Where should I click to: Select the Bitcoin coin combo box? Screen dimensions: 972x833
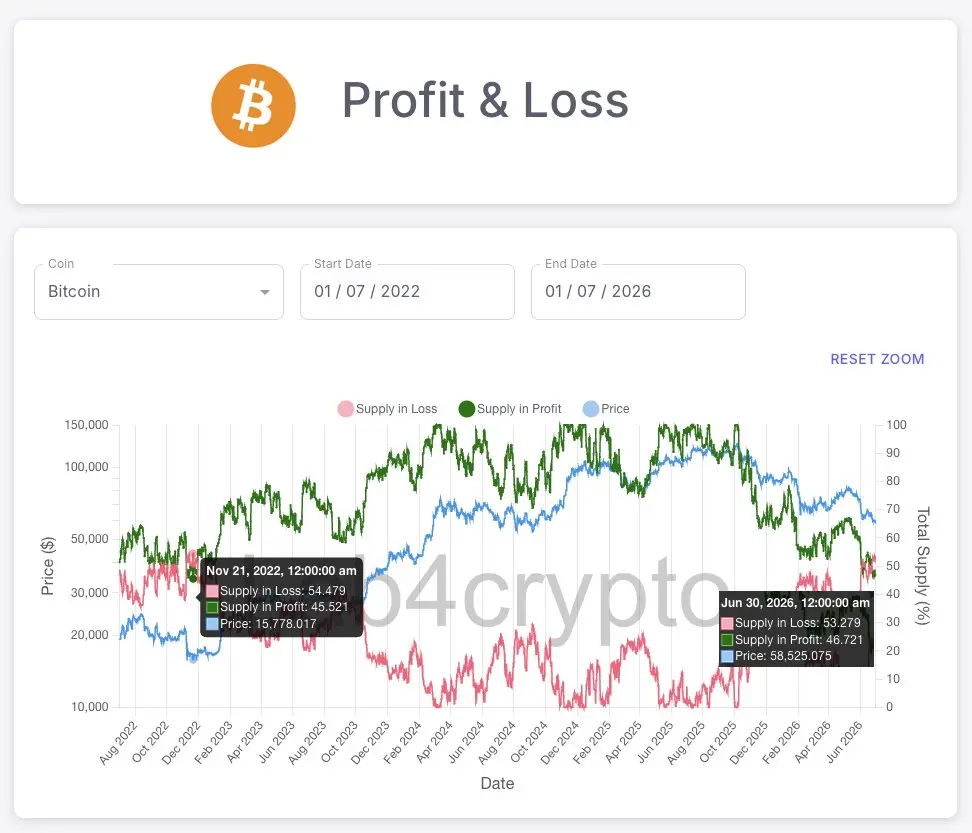point(159,292)
